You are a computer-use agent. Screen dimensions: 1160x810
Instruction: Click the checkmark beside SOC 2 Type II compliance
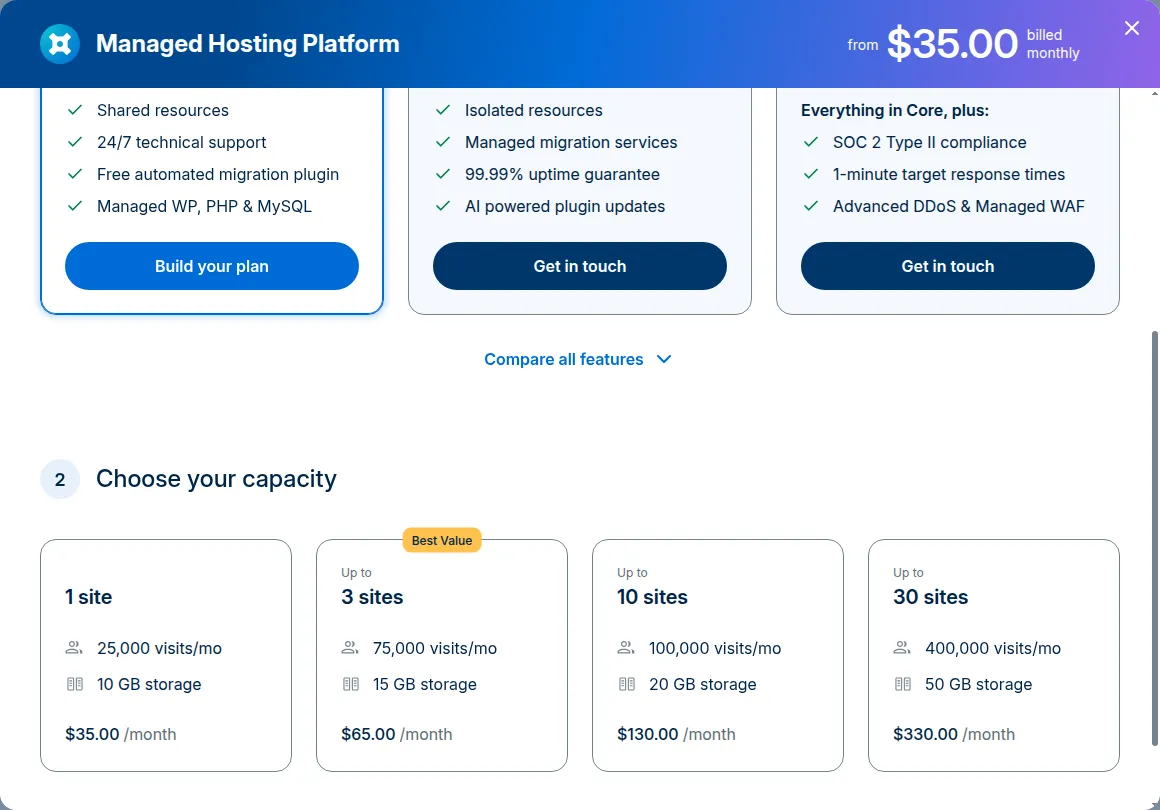pos(811,142)
